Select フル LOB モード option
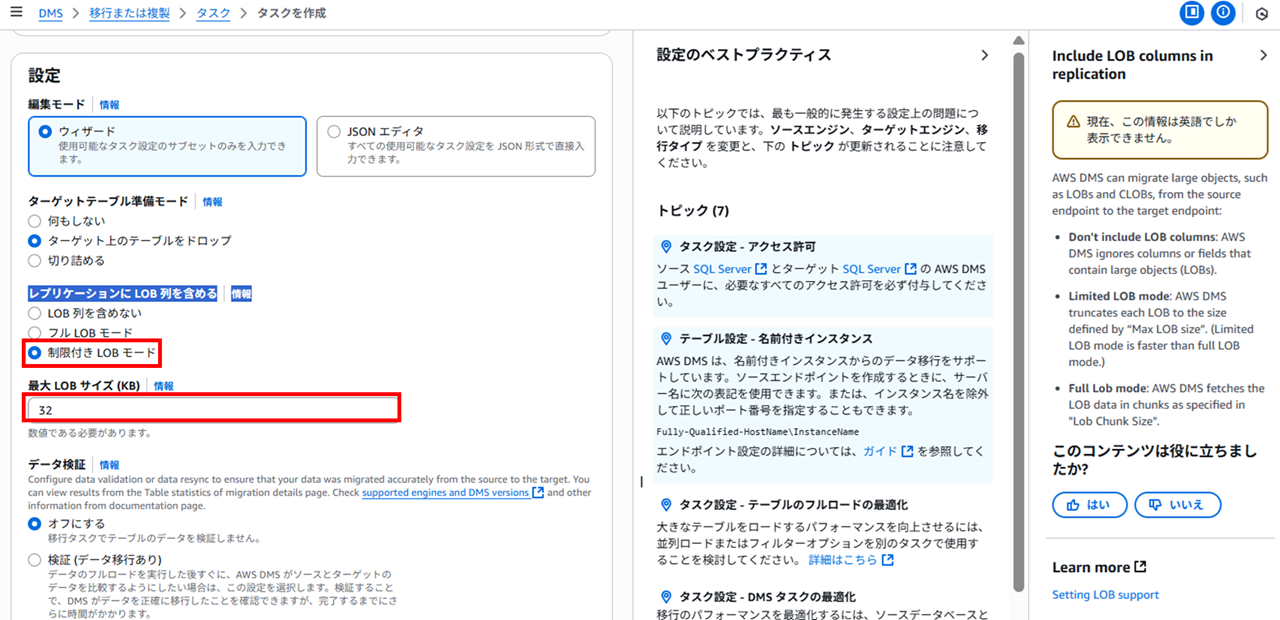Image resolution: width=1280 pixels, height=620 pixels. (35, 333)
